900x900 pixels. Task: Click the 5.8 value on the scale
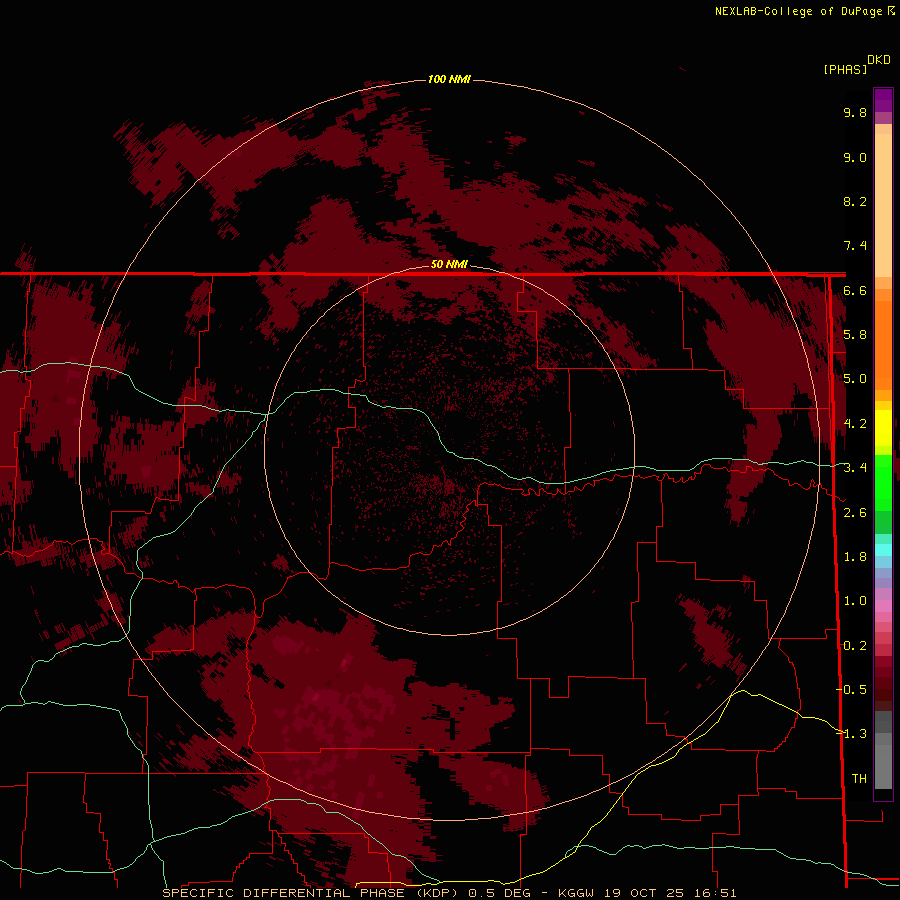[855, 335]
